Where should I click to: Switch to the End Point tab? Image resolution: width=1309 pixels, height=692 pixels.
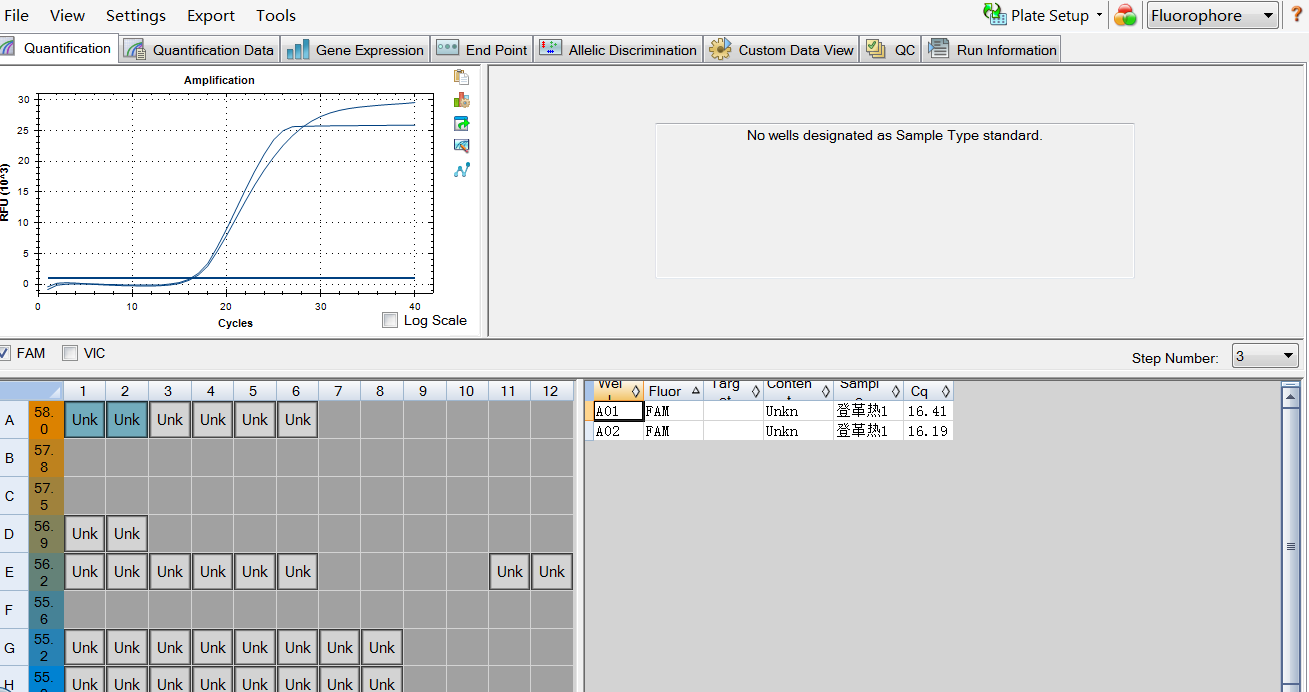(x=482, y=50)
